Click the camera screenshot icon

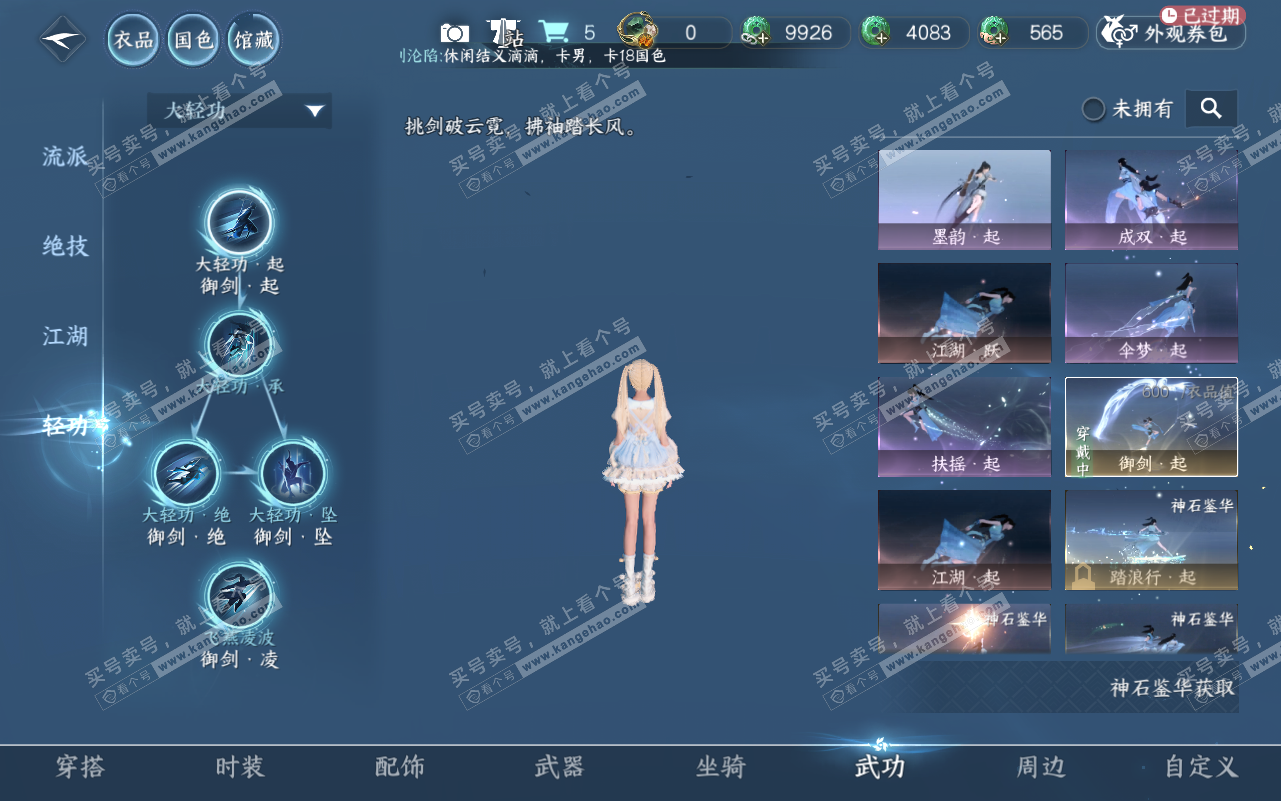454,33
